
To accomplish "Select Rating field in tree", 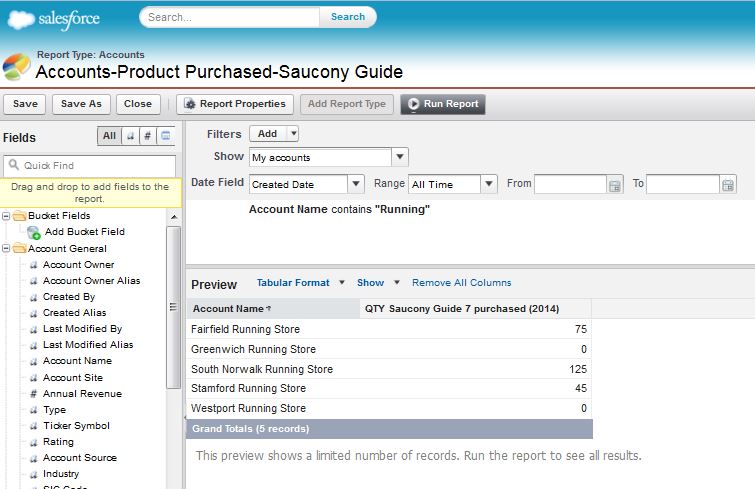I will 58,441.
